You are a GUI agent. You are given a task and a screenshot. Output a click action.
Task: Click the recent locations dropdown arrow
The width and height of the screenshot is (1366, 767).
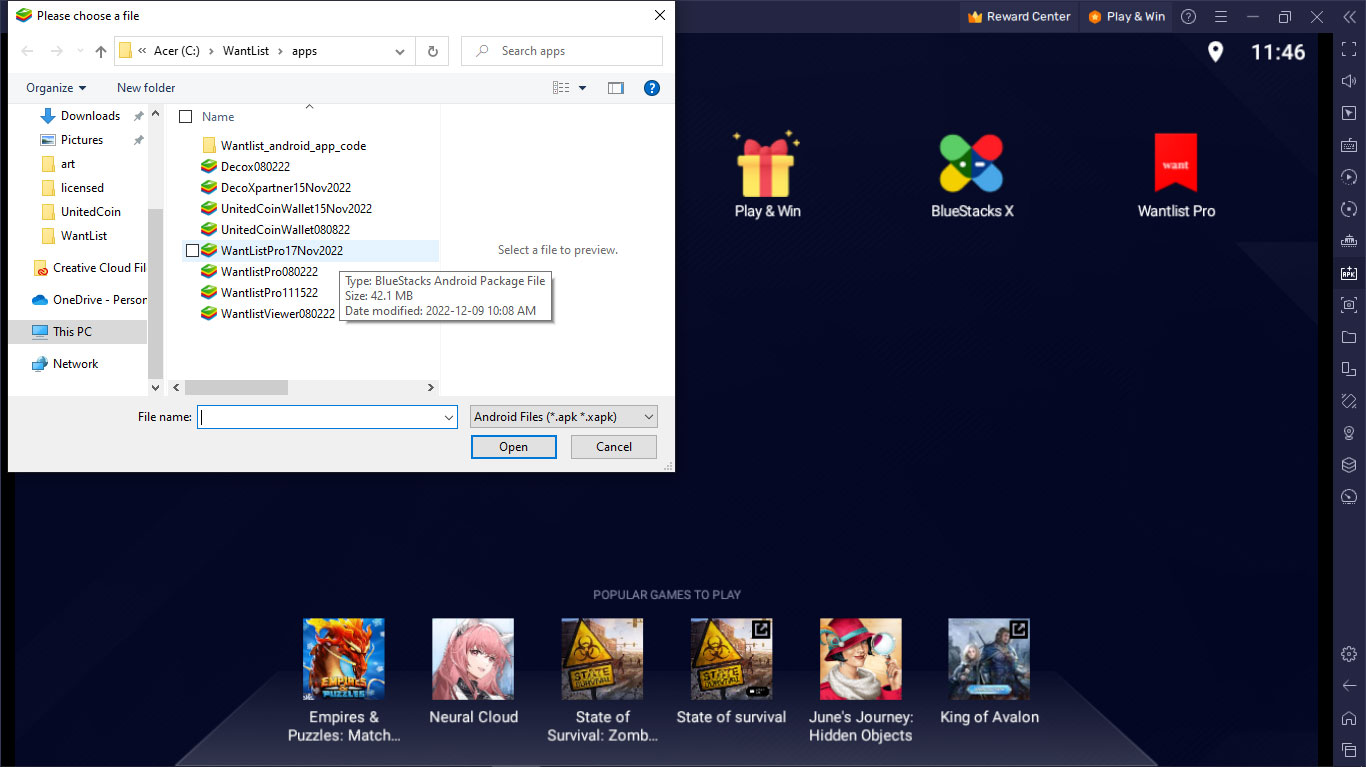tap(78, 51)
